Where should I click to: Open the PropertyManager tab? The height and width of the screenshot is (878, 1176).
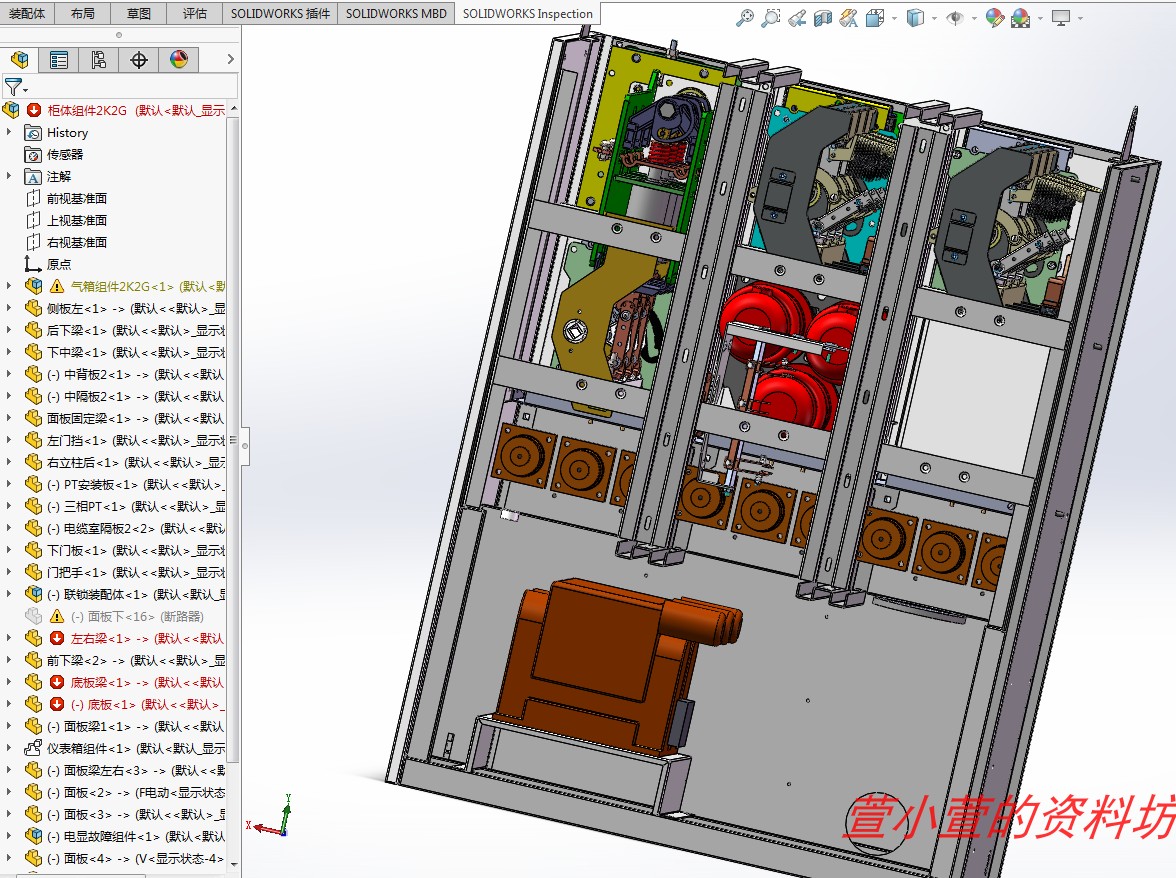[x=58, y=60]
